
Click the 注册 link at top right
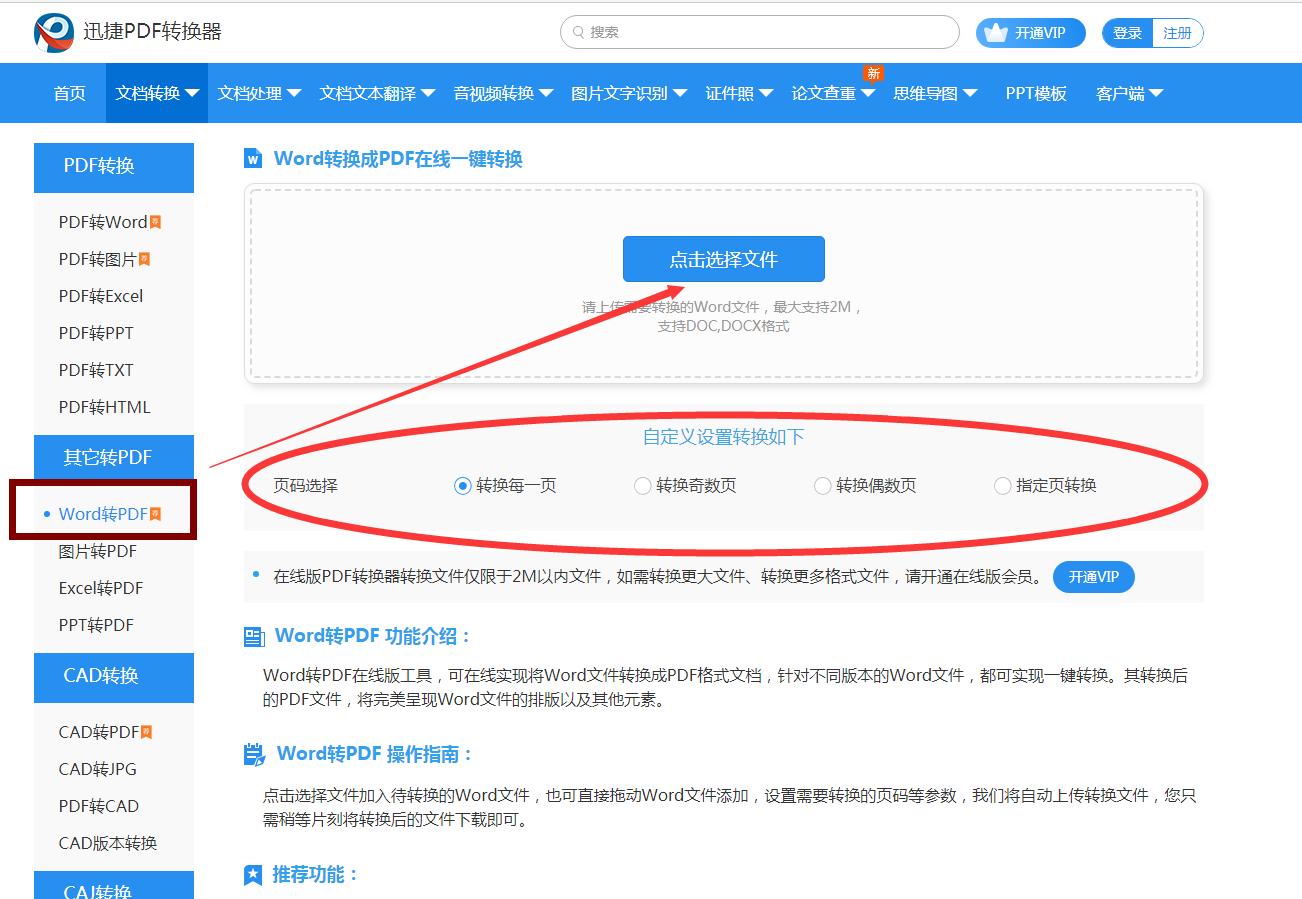click(x=1177, y=32)
